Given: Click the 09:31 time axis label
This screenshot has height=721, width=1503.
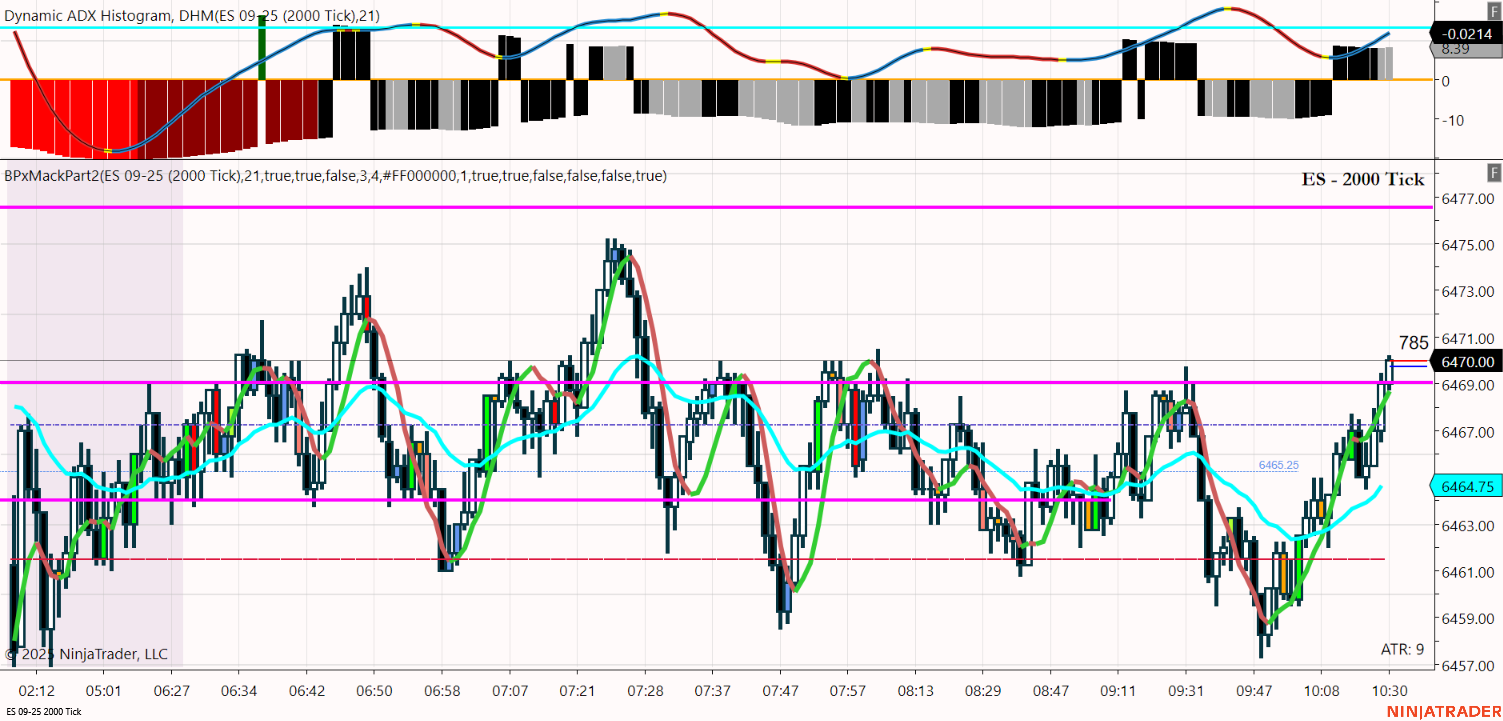Looking at the screenshot, I should (1185, 690).
